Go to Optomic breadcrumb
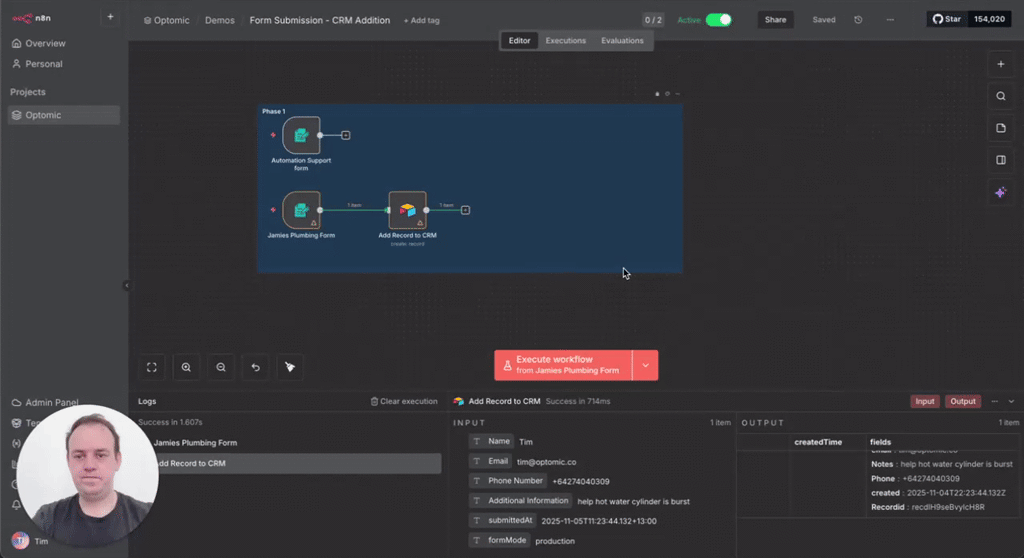The width and height of the screenshot is (1024, 558). coord(167,20)
